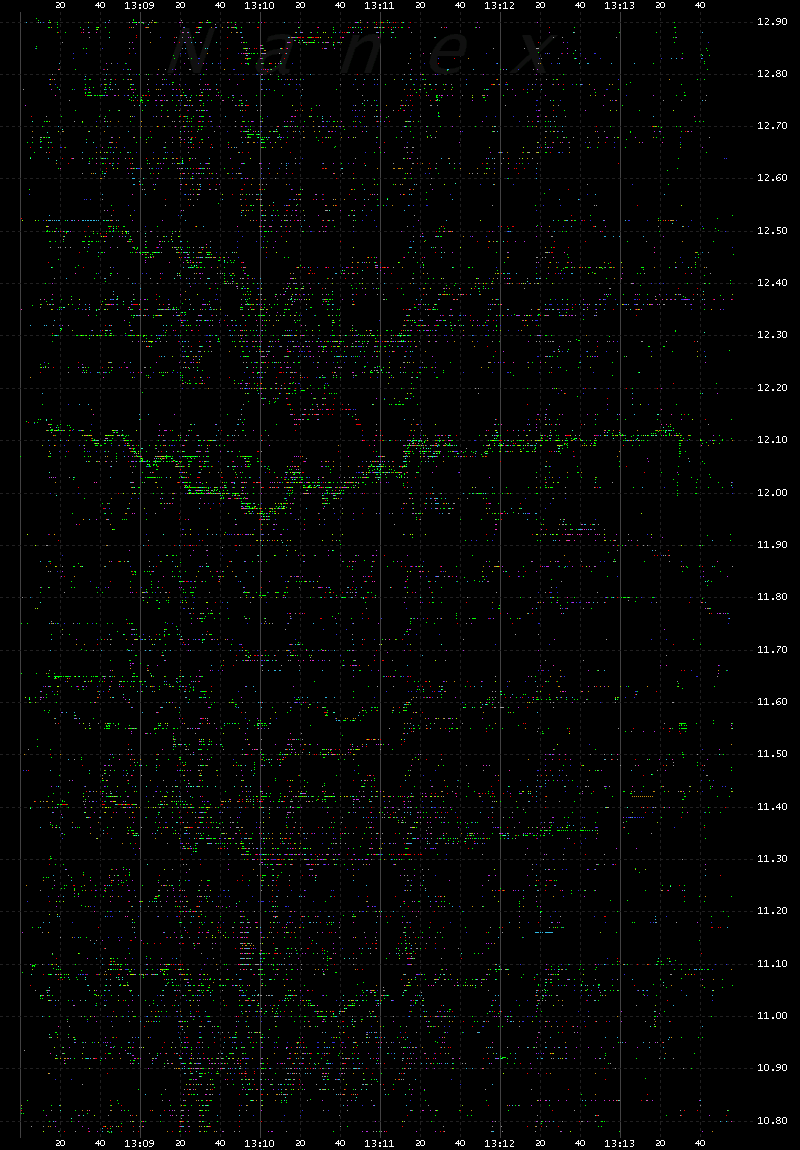Click the 12.90 price axis label
The height and width of the screenshot is (1150, 800).
coord(771,22)
